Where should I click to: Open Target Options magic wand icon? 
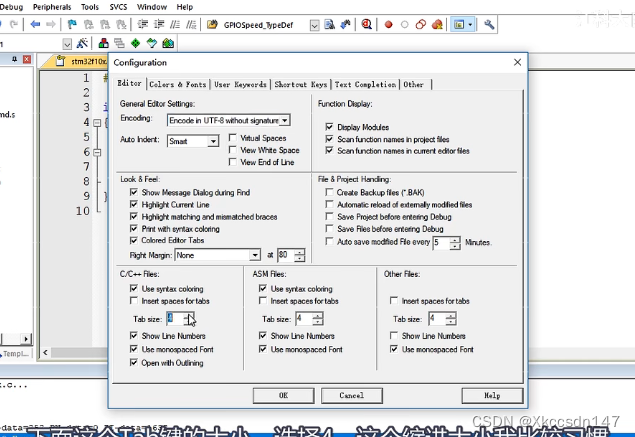click(82, 43)
